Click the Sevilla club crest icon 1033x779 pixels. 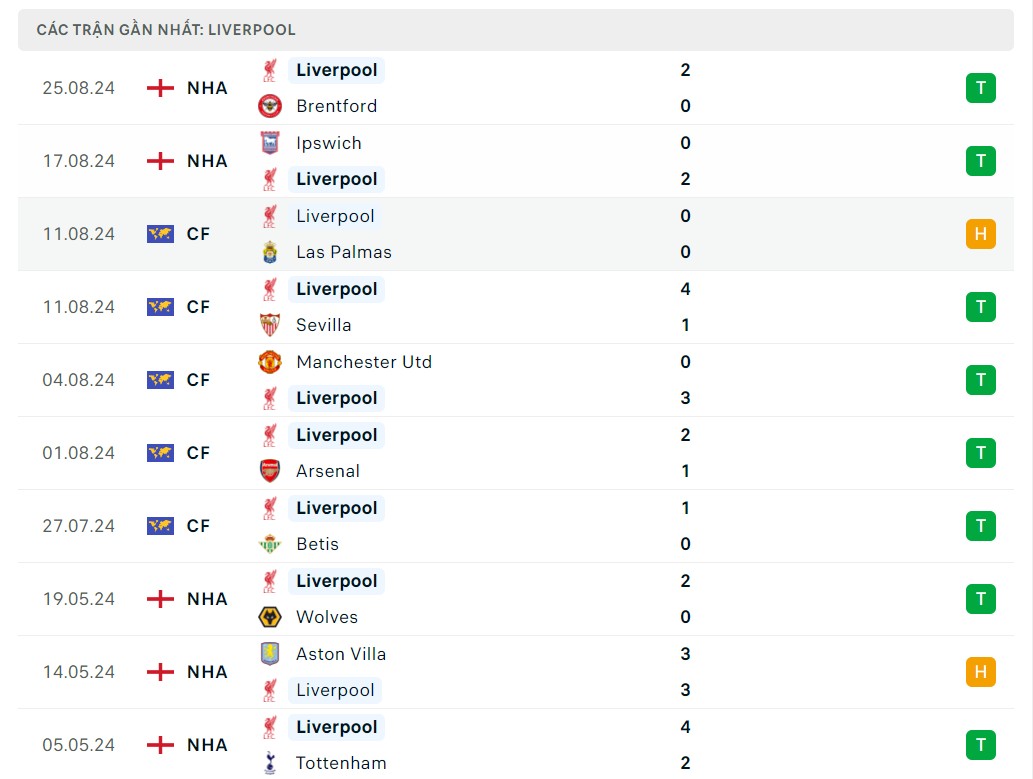[x=270, y=325]
